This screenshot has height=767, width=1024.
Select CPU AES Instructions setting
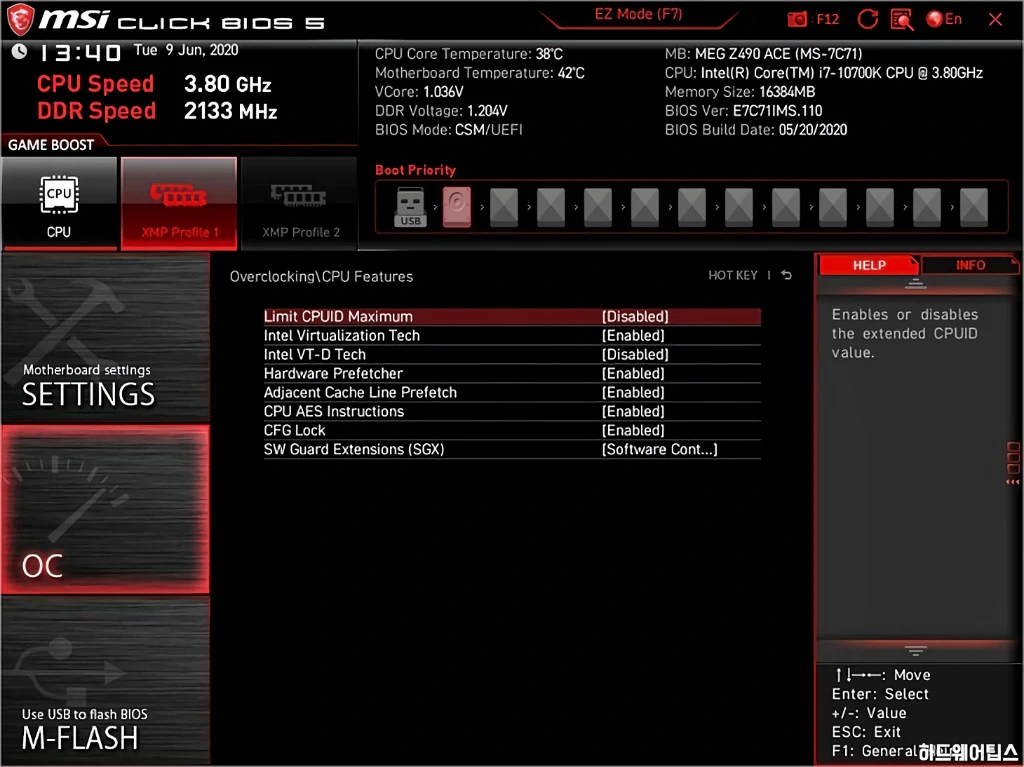(x=512, y=411)
